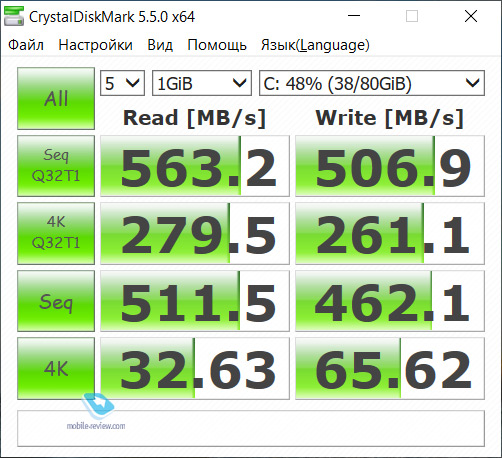
Task: Click the Write [MB/s] column header
Action: 390,118
